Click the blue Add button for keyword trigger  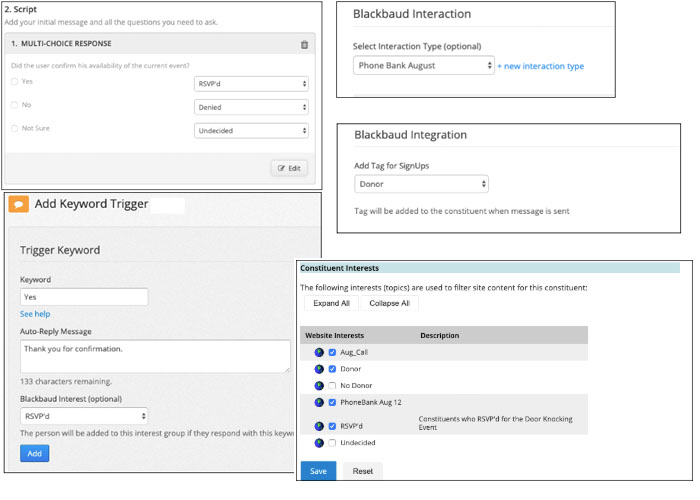[34, 454]
